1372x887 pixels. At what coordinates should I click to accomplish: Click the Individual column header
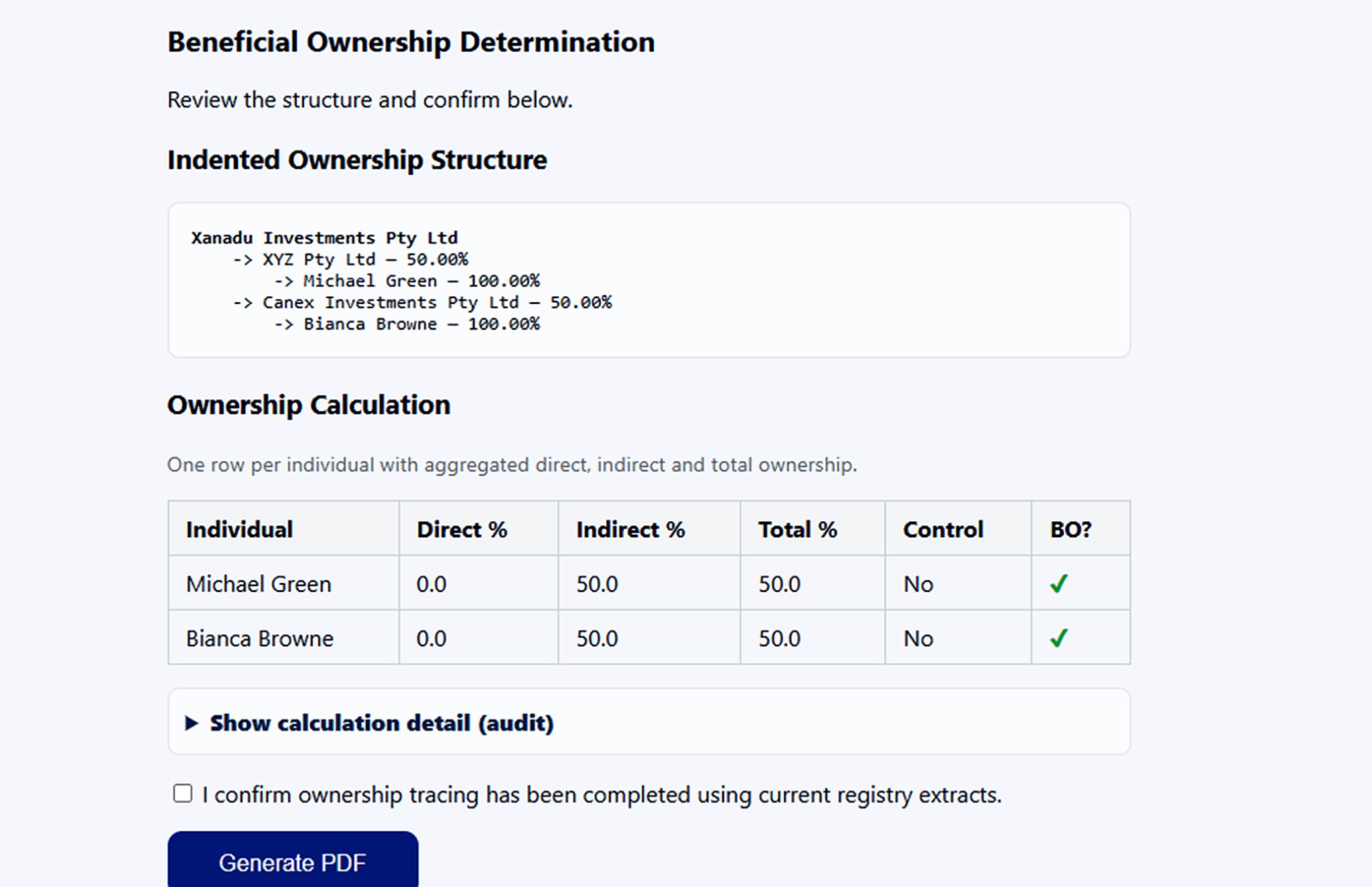click(239, 529)
